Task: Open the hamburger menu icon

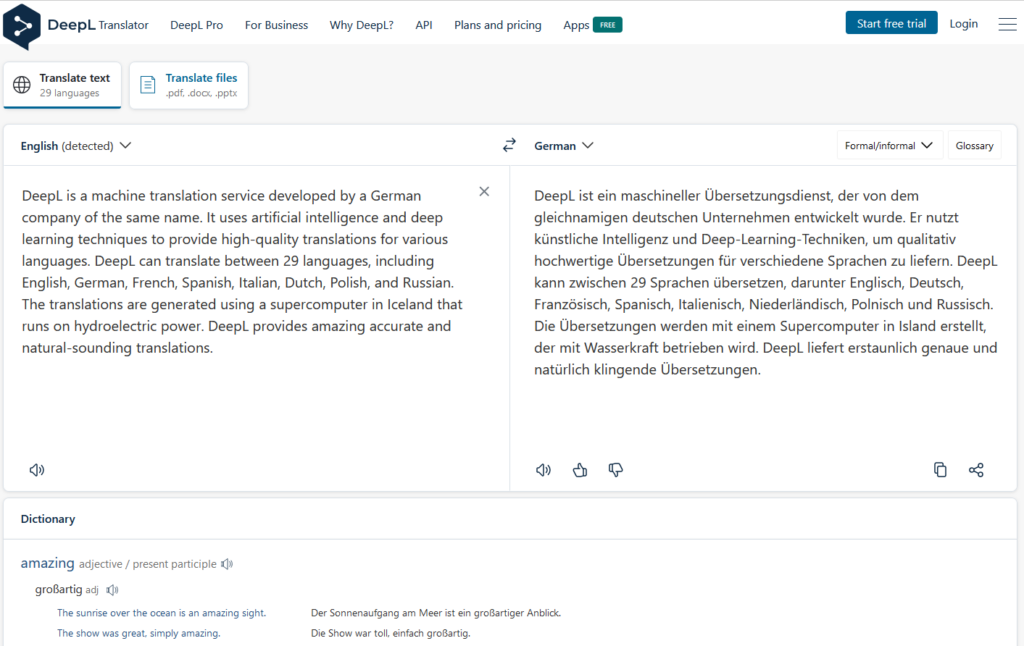Action: [x=1007, y=24]
